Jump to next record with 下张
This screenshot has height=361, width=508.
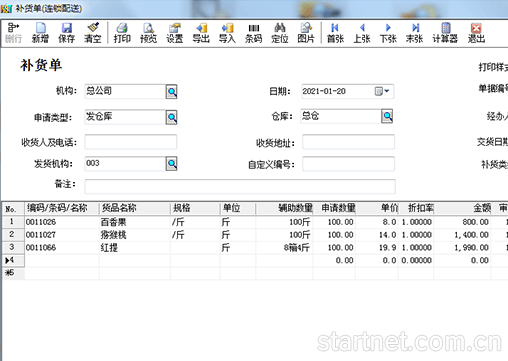point(388,33)
